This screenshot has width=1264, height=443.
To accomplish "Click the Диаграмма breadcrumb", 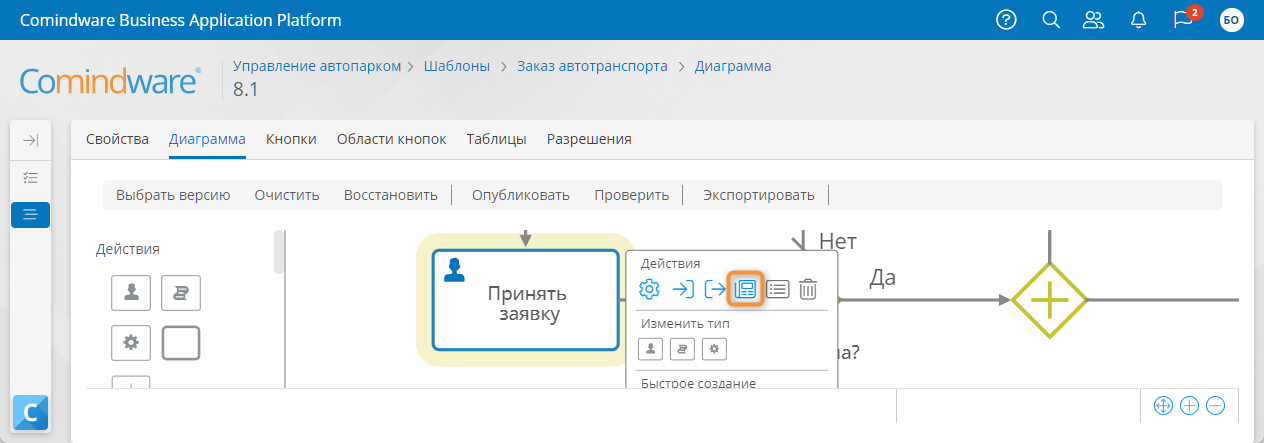I will pos(733,66).
